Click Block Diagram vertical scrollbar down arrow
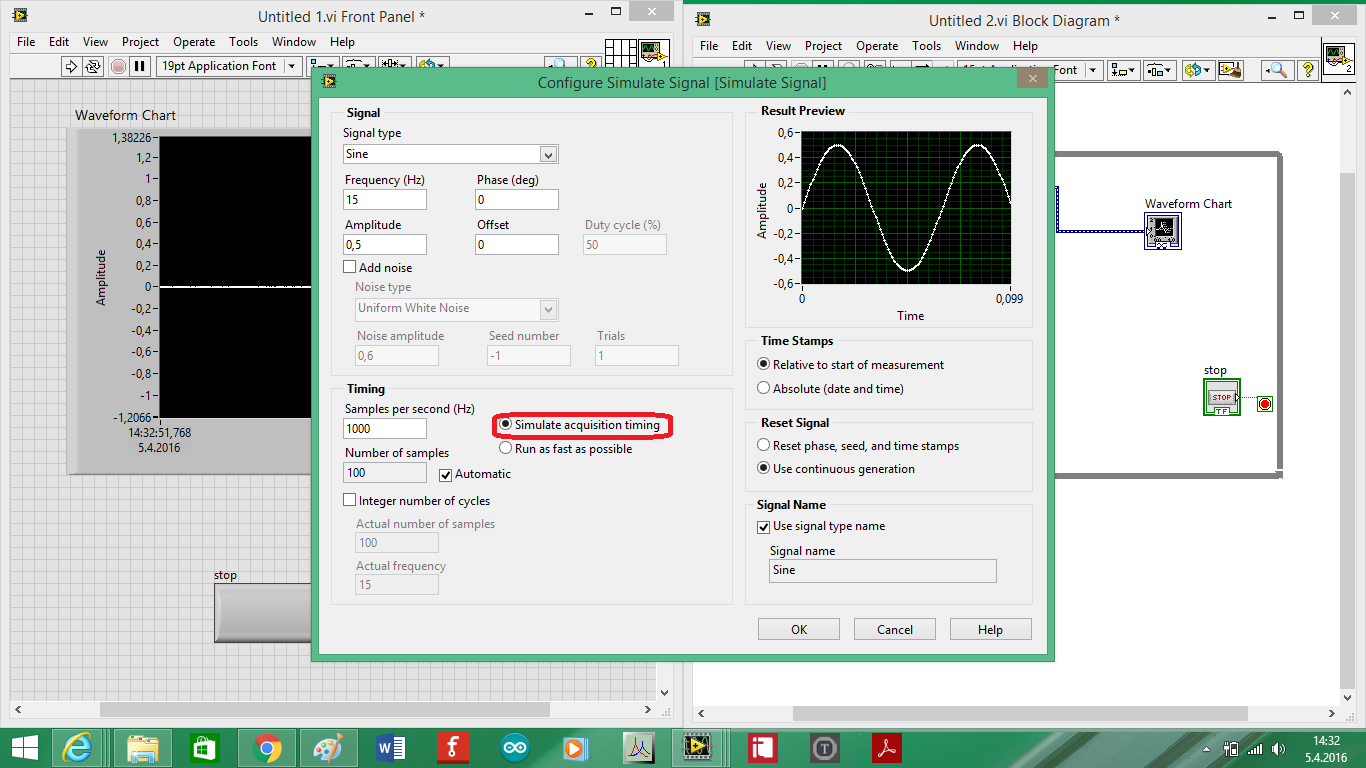Screen dimensions: 1366x768 pos(1348,697)
